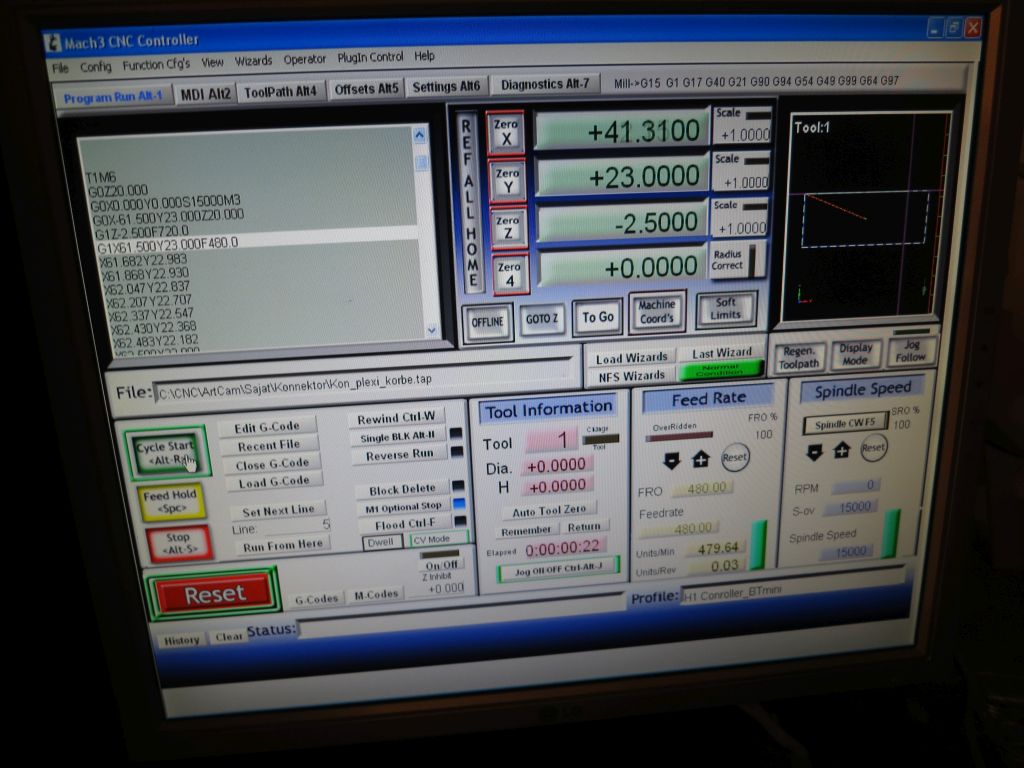The image size is (1024, 768).
Task: Click the X axis DRO value +41.3100
Action: (621, 131)
